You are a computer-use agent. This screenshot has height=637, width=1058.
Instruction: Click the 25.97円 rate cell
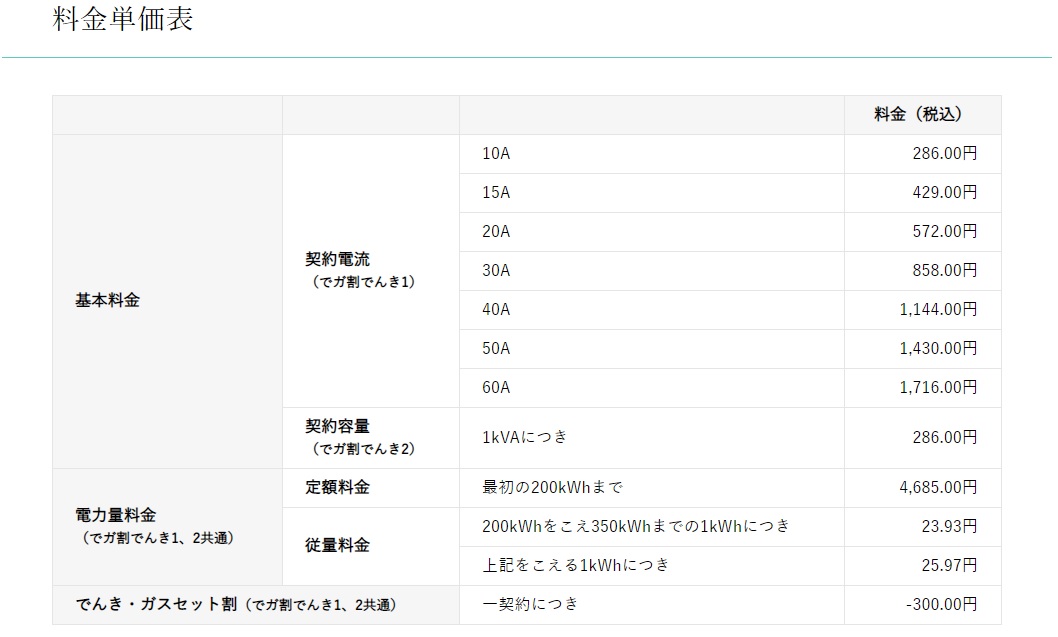tap(948, 565)
